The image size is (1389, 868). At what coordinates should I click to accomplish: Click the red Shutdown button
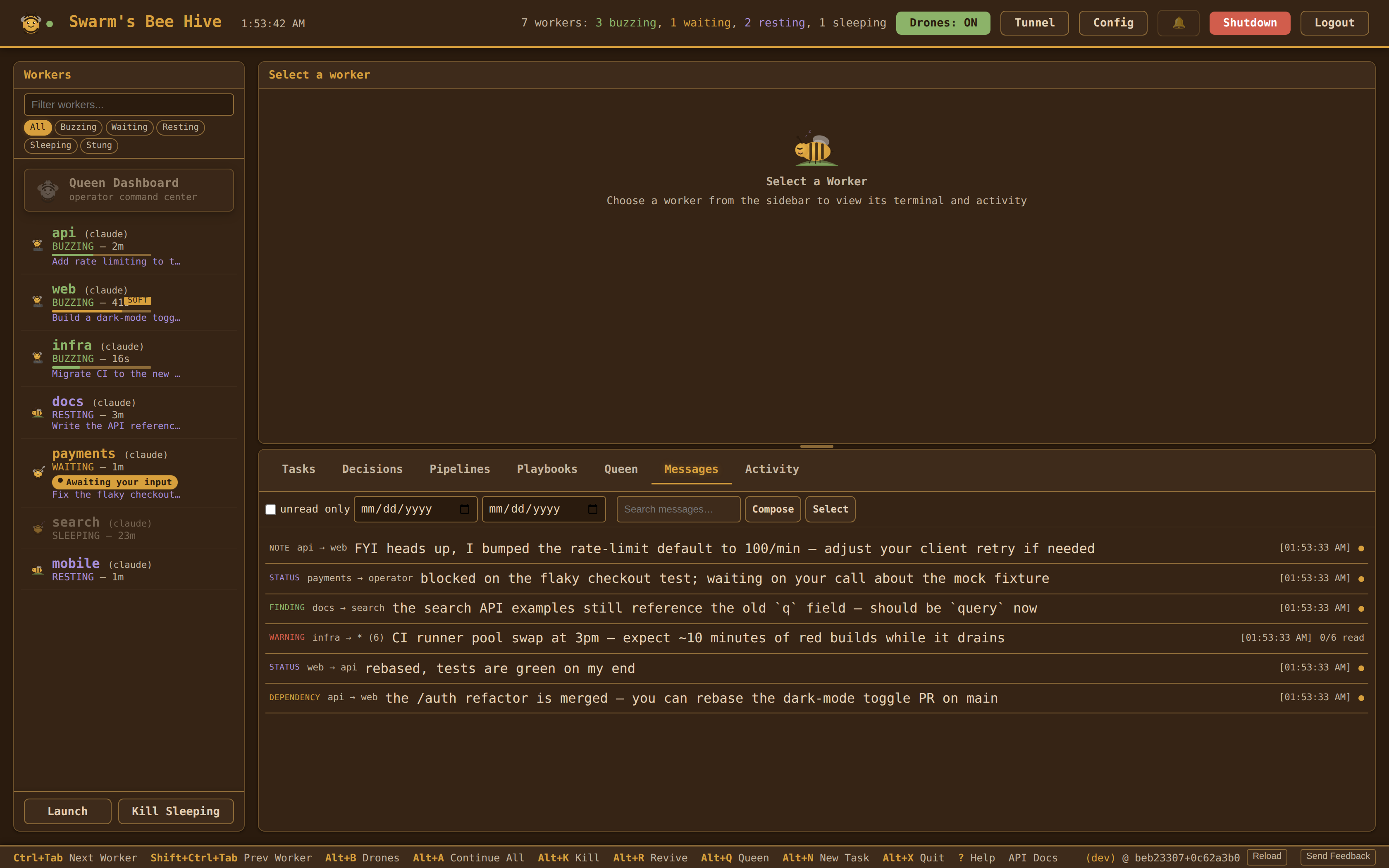pos(1250,23)
